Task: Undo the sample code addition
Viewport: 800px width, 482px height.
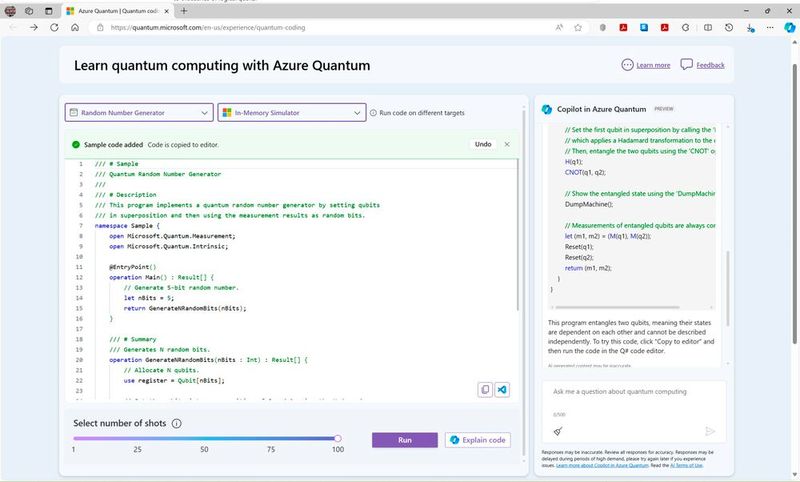Action: pyautogui.click(x=483, y=144)
